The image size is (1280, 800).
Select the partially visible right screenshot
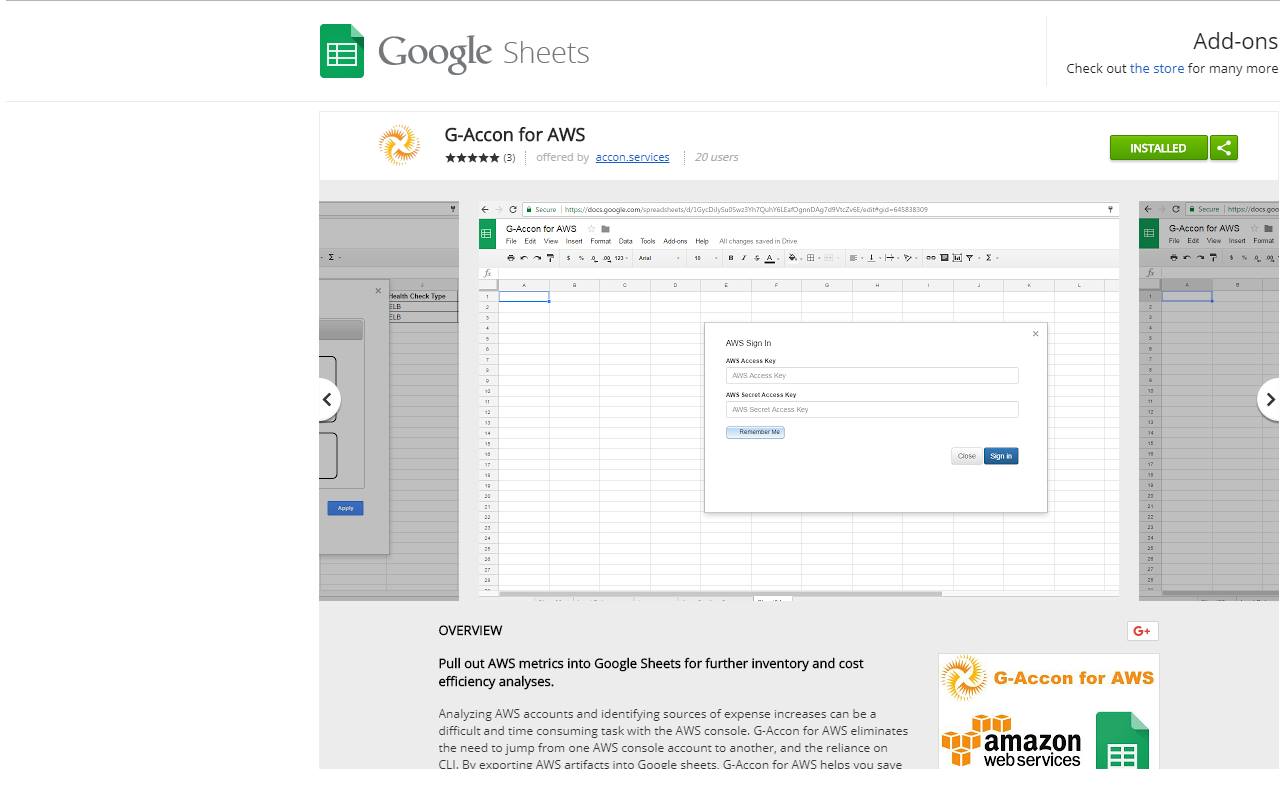pyautogui.click(x=1209, y=400)
